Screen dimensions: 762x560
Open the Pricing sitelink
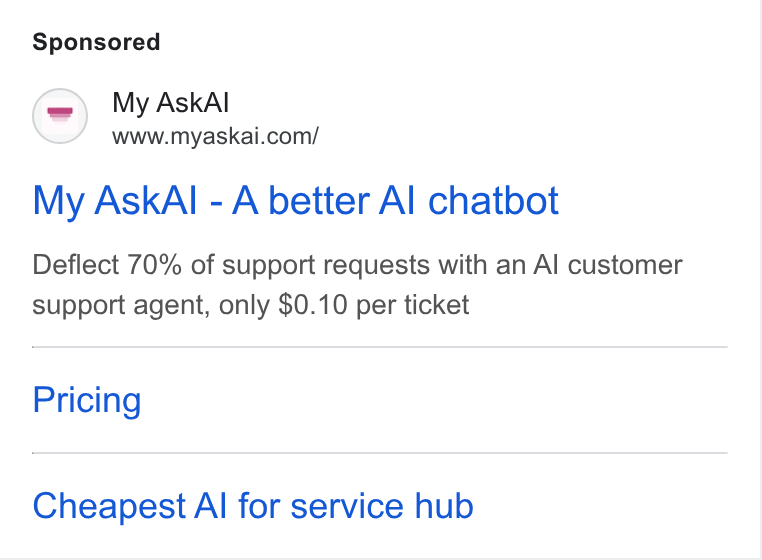tap(87, 400)
